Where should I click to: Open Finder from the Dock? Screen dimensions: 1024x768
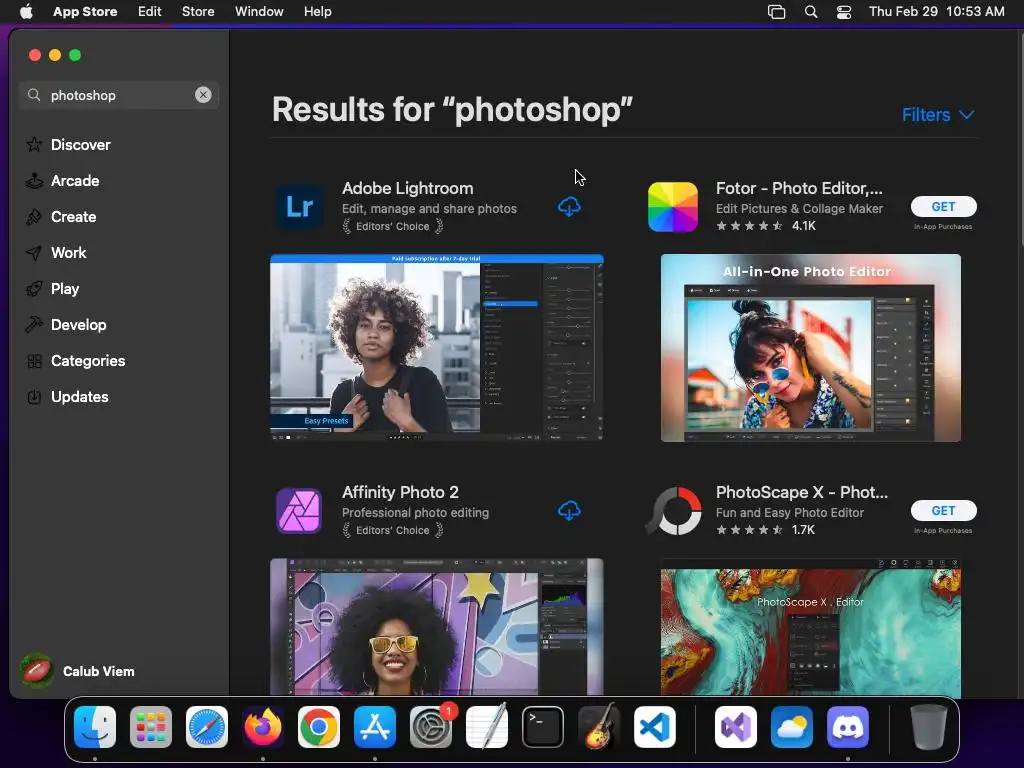coord(95,727)
